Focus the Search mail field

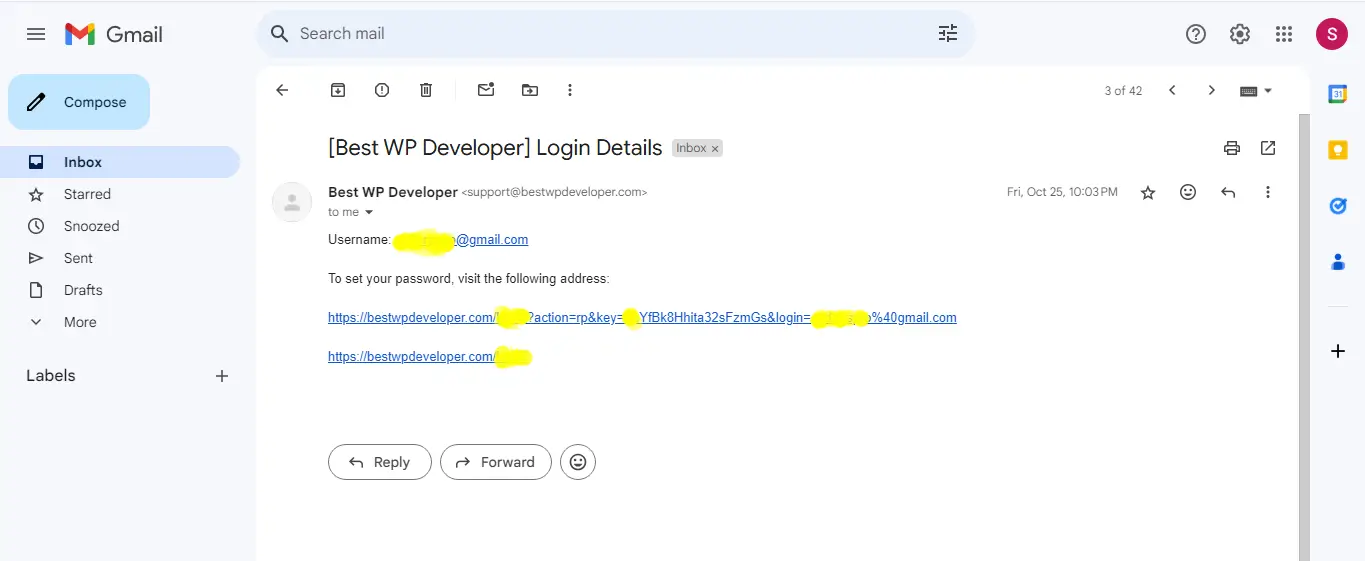point(615,34)
